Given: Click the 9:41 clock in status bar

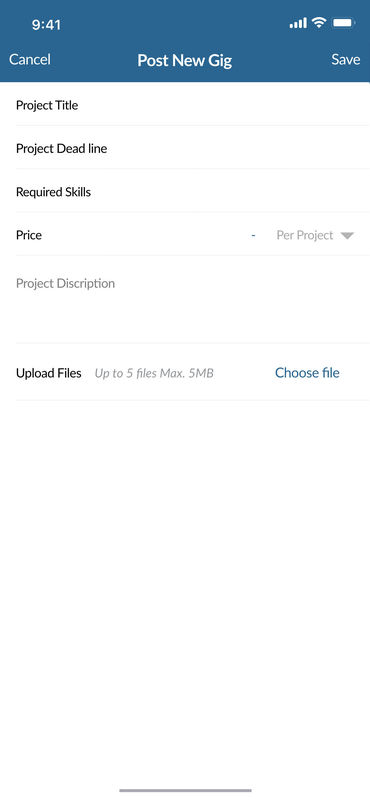Looking at the screenshot, I should pyautogui.click(x=46, y=25).
